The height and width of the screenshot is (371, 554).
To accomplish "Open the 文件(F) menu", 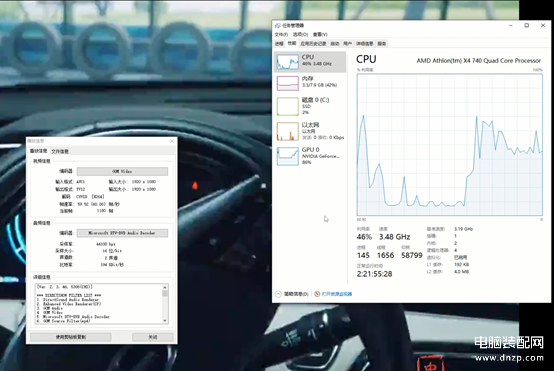I will (281, 34).
